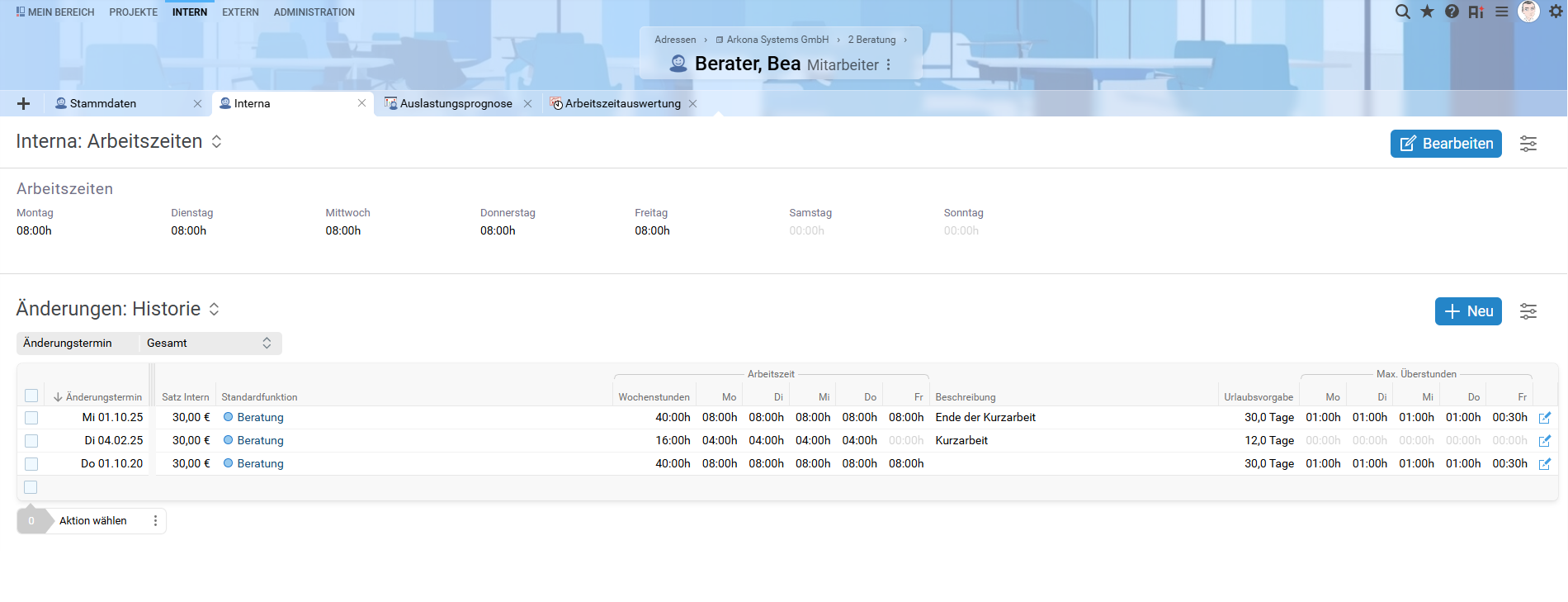The image size is (1568, 602).
Task: Open the AI assistant icon
Action: click(1476, 12)
